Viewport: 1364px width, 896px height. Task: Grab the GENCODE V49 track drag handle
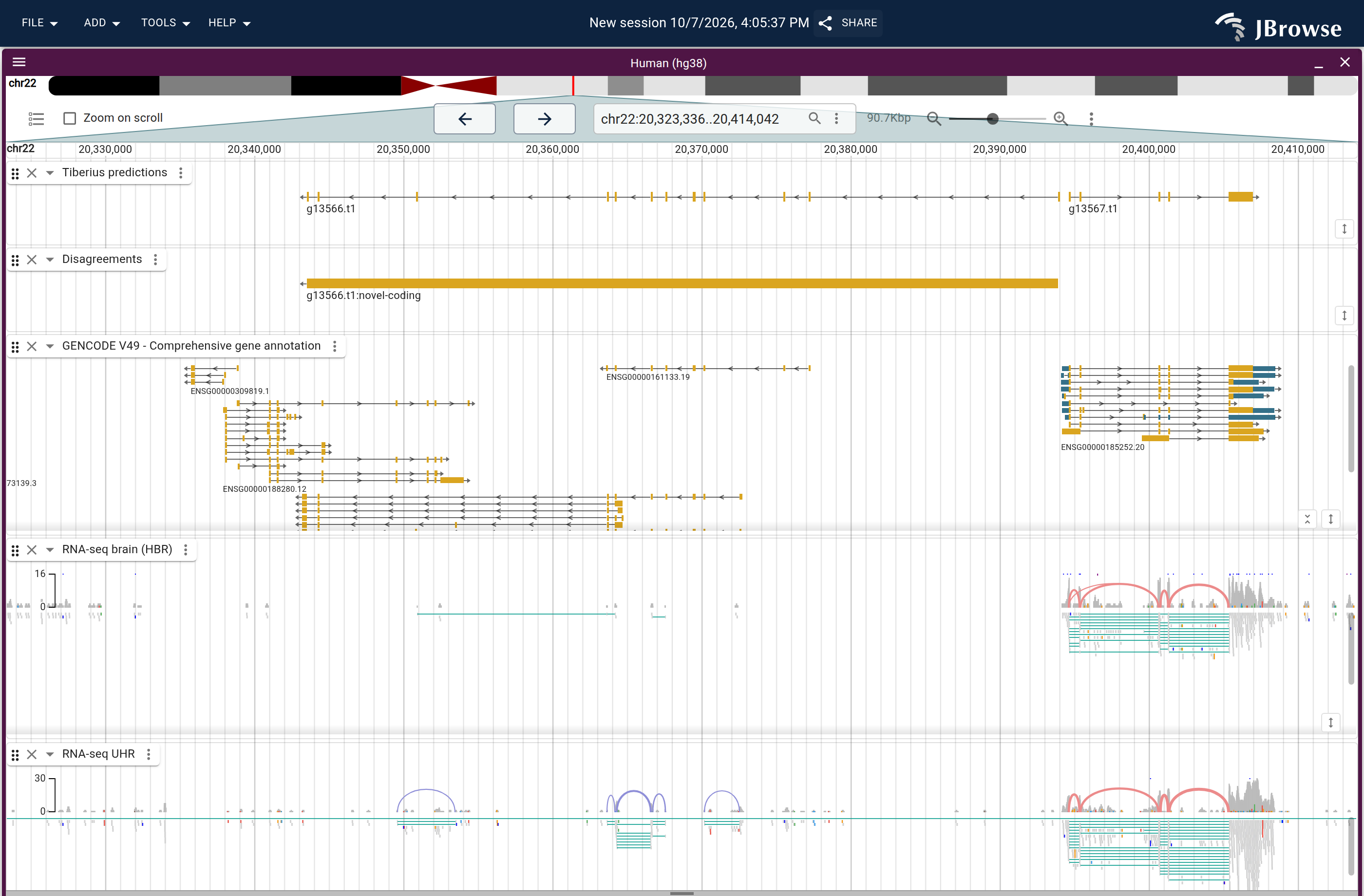[16, 347]
